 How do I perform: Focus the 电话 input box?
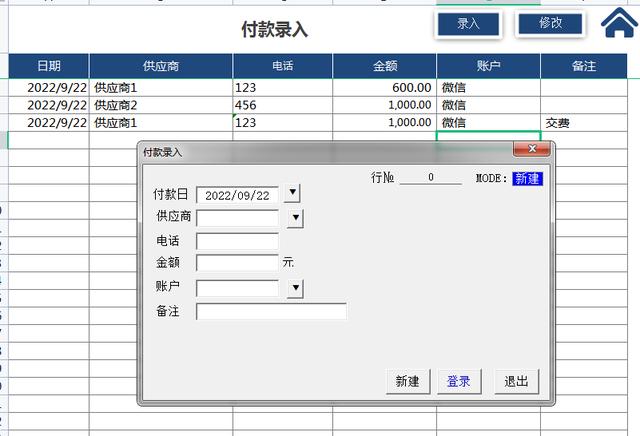coord(238,241)
